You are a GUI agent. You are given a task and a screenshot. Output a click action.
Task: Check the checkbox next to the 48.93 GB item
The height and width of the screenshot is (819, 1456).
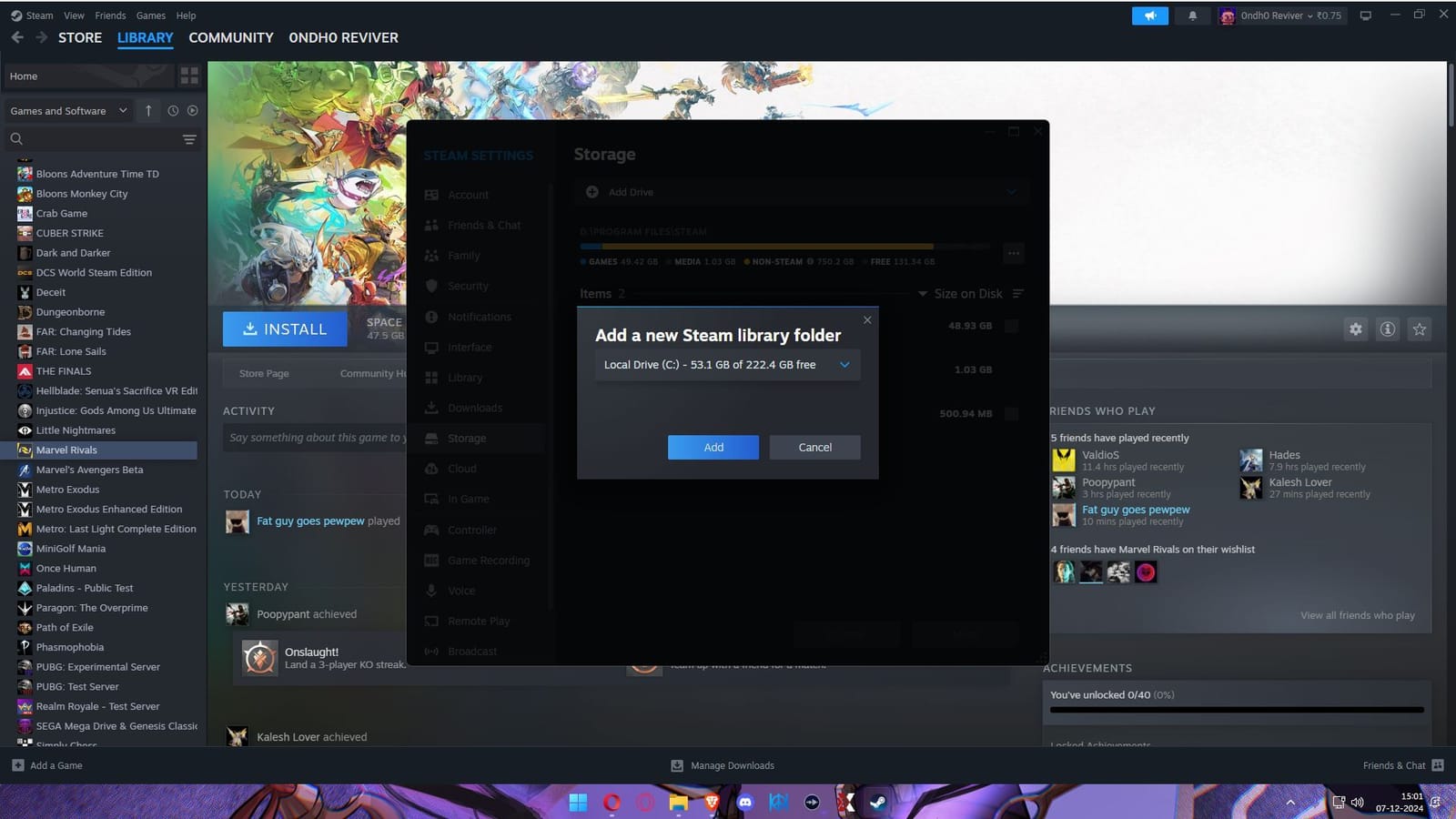point(1011,325)
